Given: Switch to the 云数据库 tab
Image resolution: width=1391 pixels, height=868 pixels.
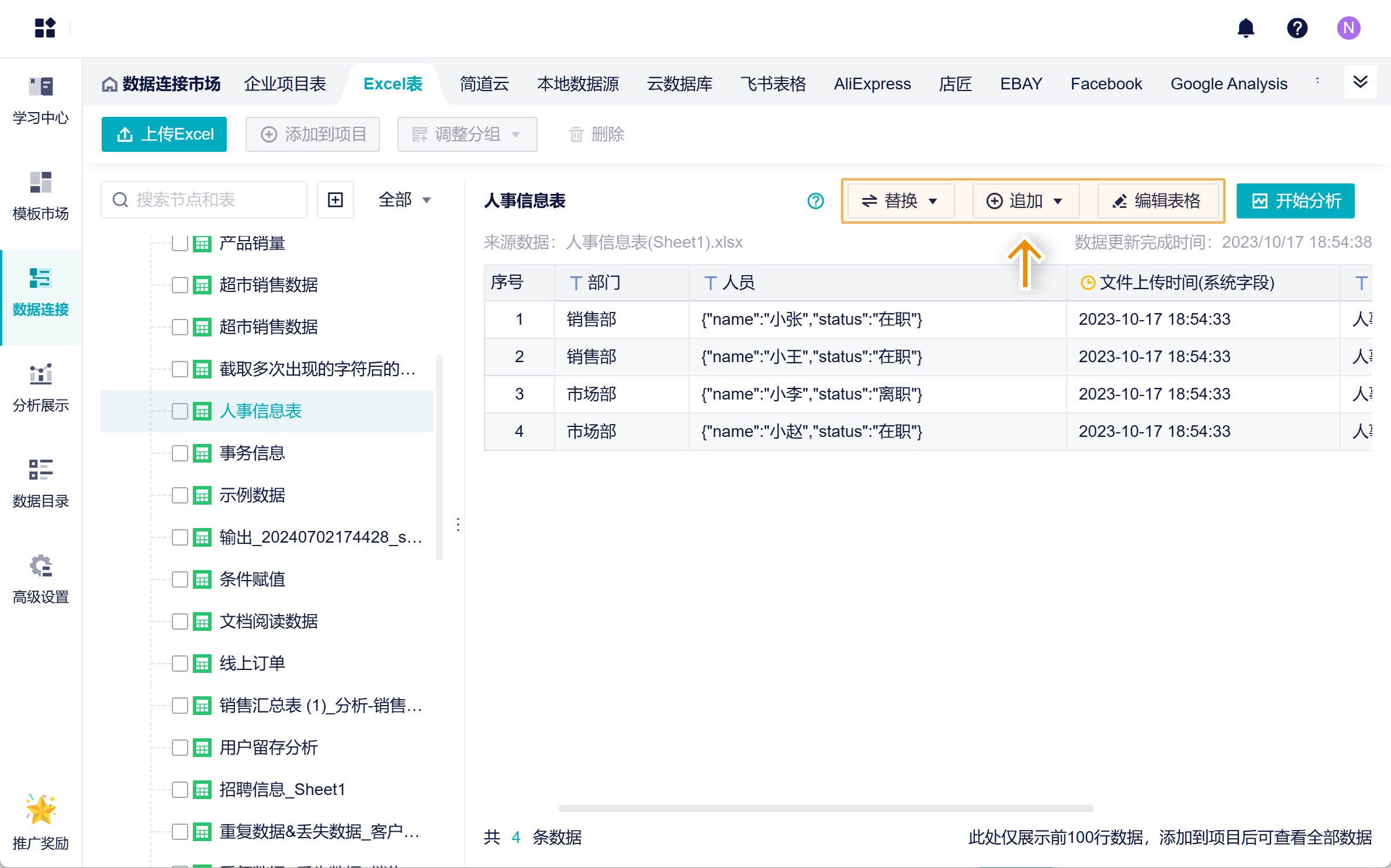Looking at the screenshot, I should pos(680,84).
